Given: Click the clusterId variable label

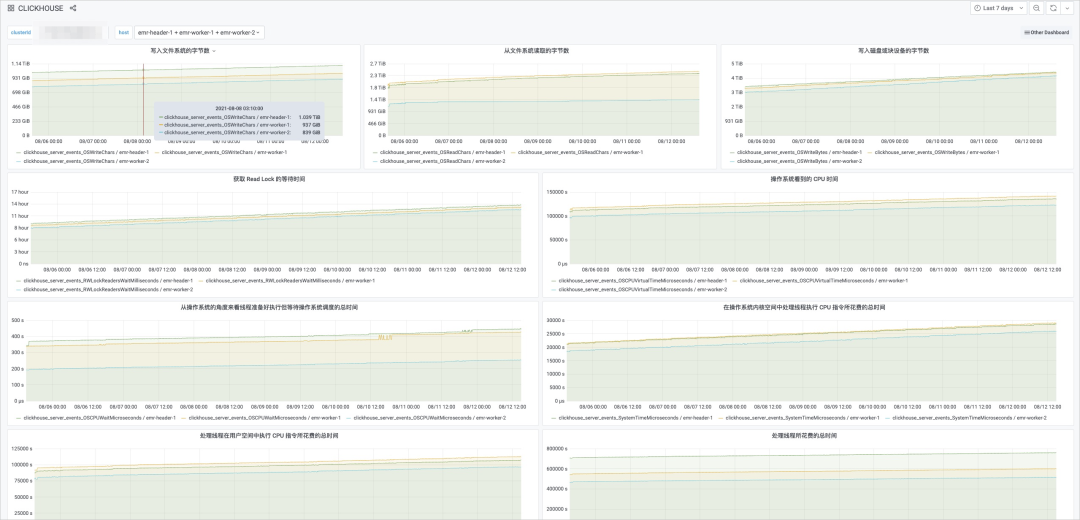Looking at the screenshot, I should coord(21,32).
